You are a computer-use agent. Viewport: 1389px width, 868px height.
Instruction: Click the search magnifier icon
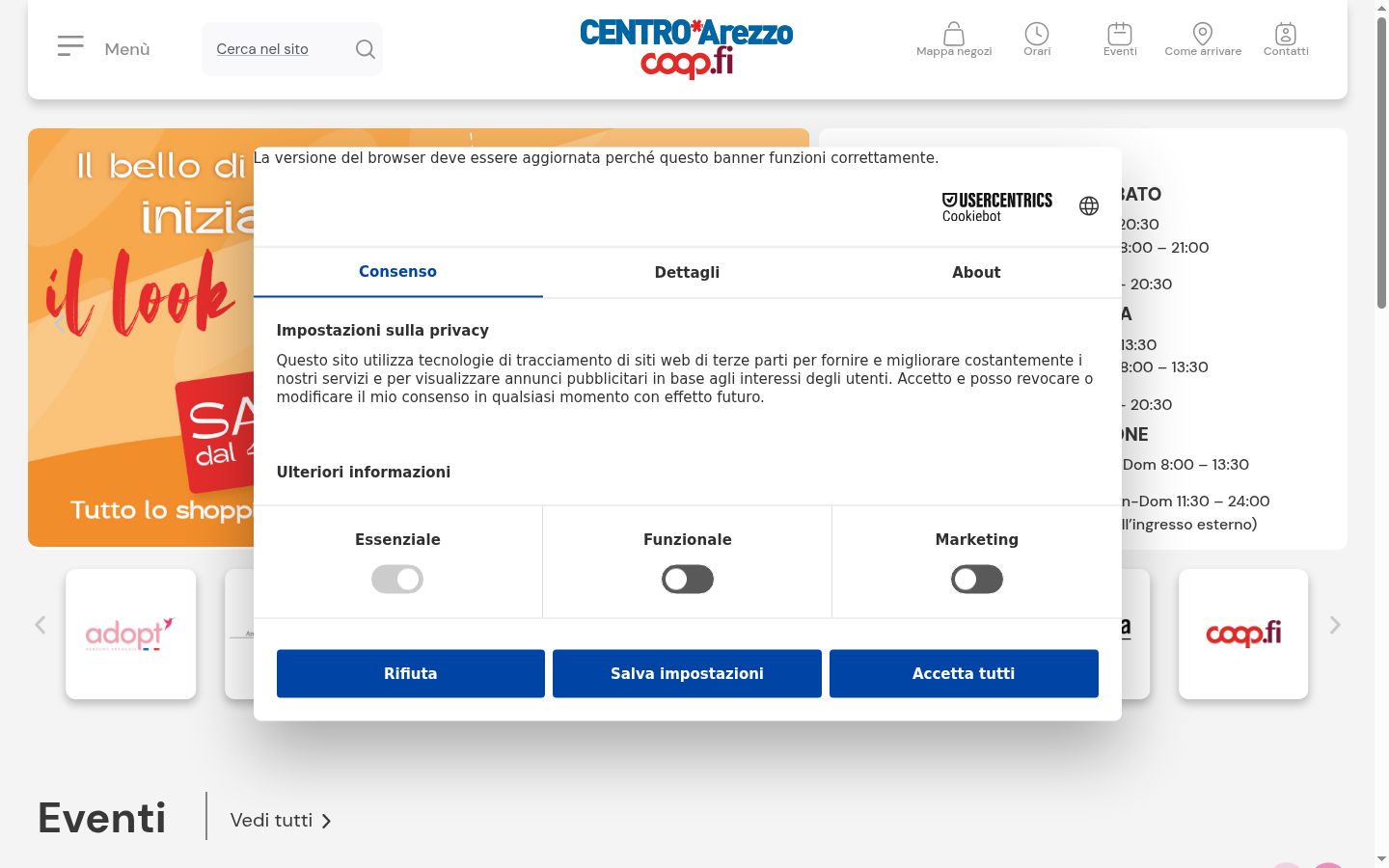click(365, 49)
